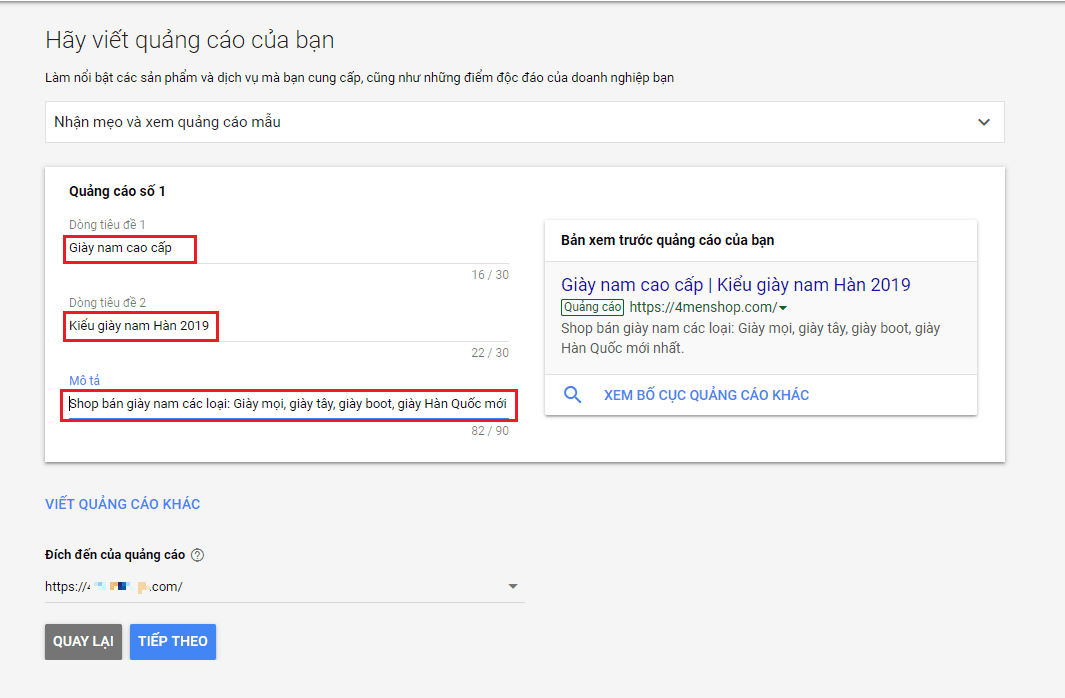Click the Hãy viết quảng cáo của bạn page title

pos(189,40)
